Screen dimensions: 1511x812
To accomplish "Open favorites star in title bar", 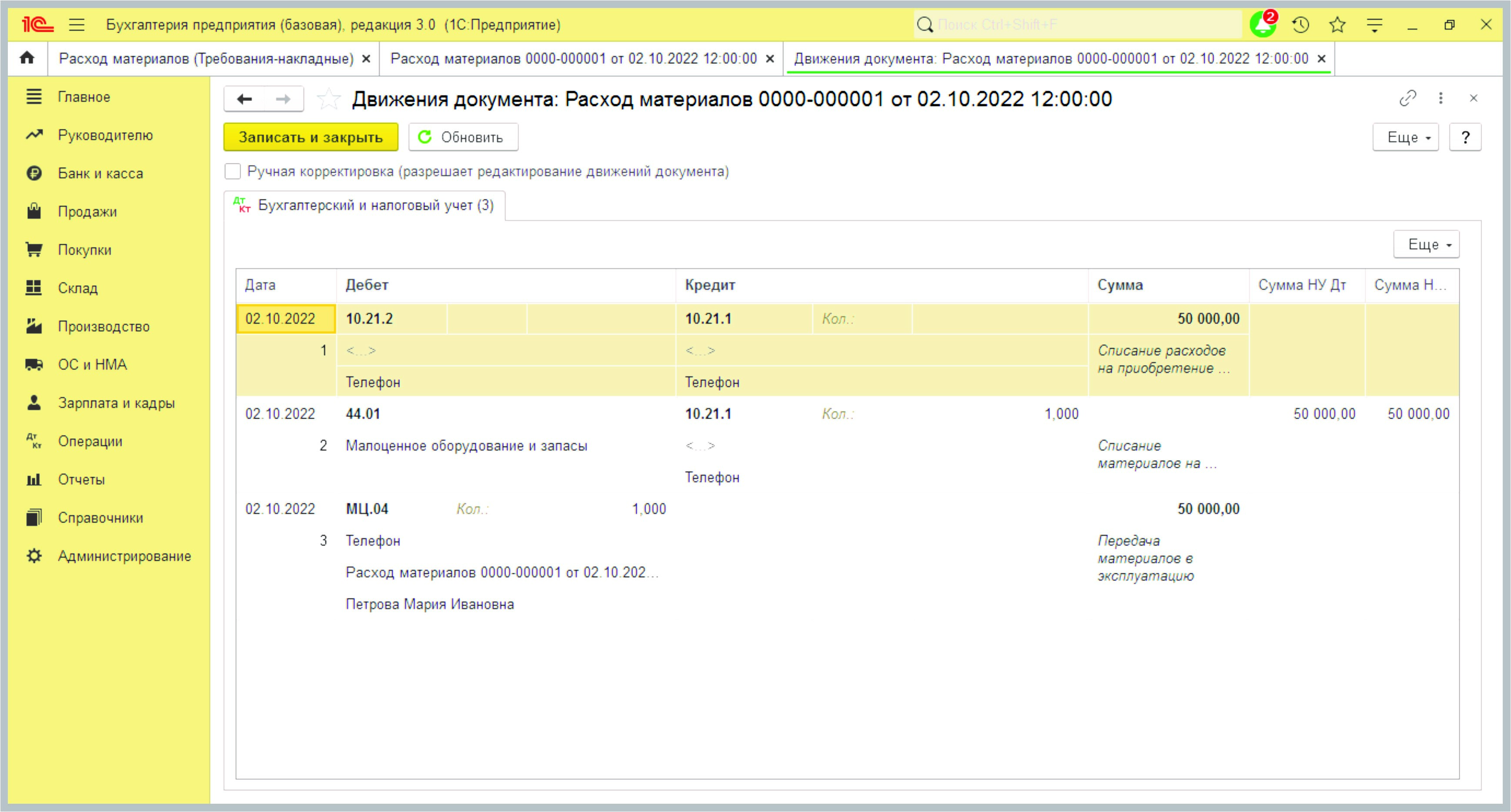I will [x=1337, y=25].
